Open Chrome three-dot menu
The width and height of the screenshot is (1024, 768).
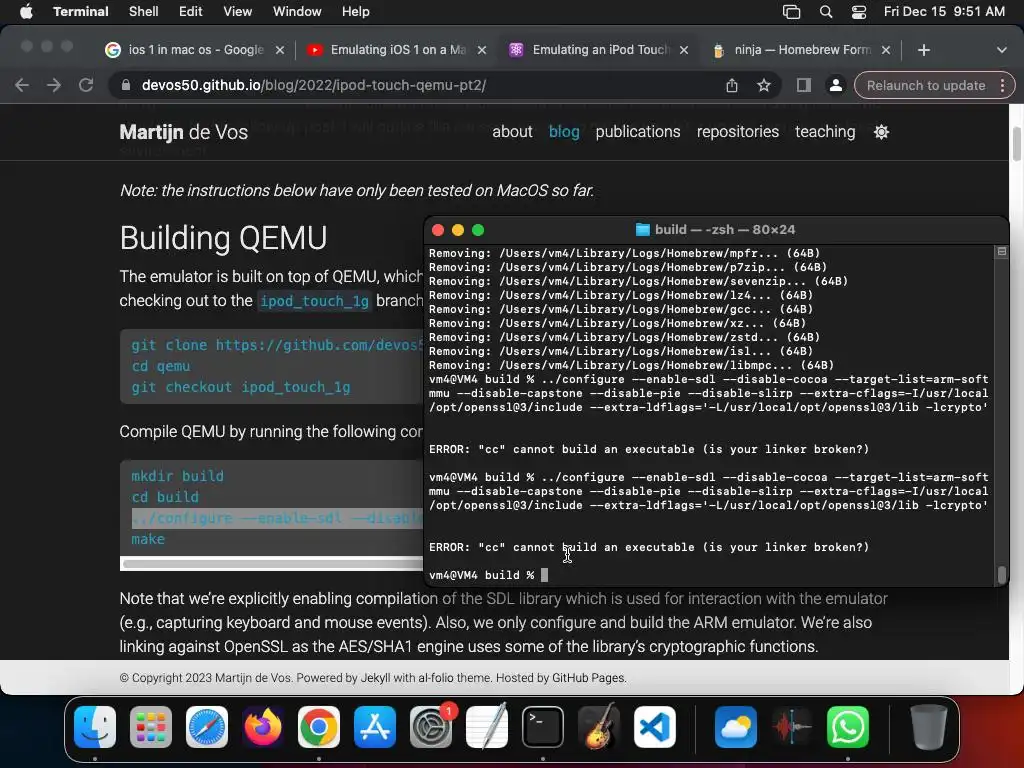[1002, 85]
